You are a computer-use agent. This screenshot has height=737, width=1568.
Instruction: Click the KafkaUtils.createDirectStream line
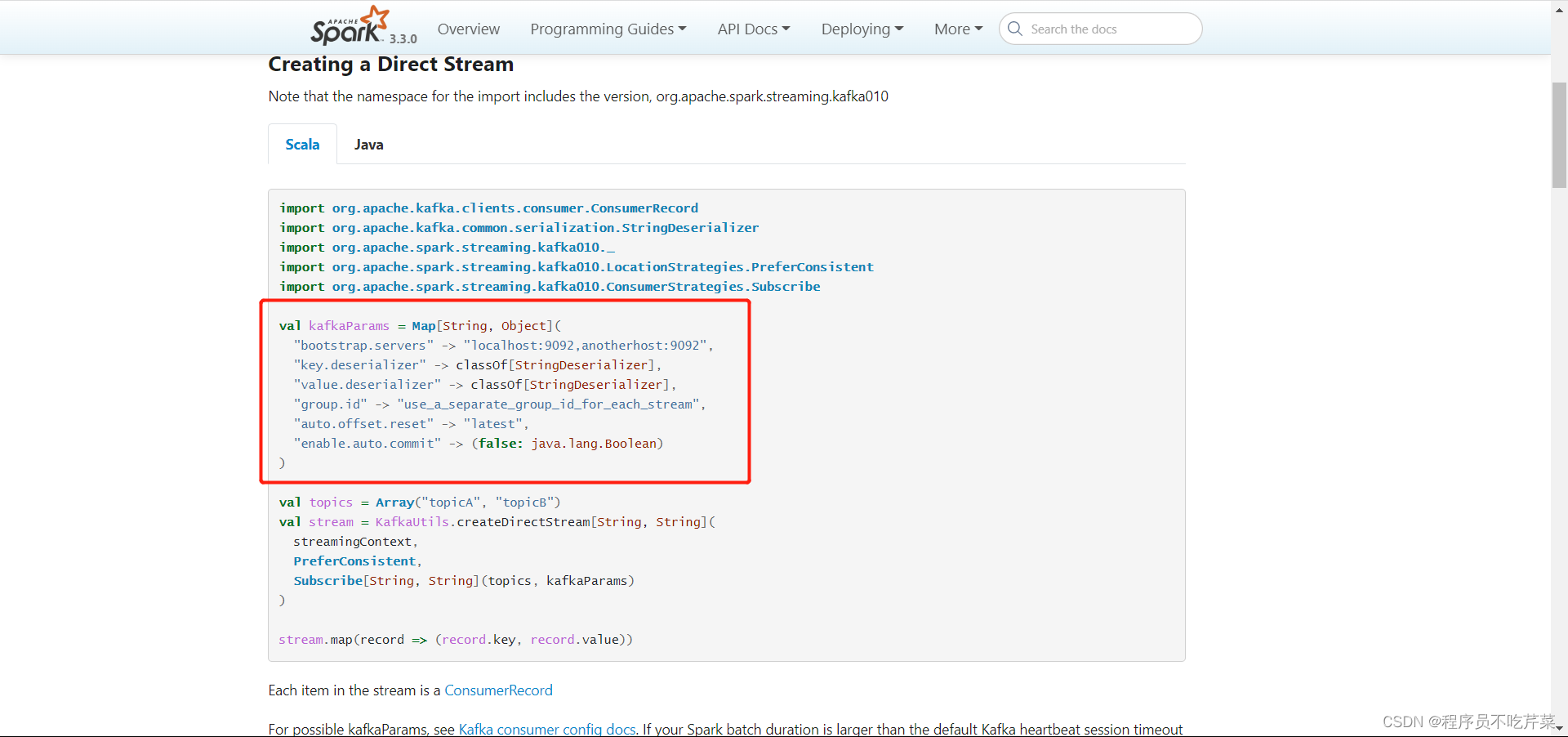[497, 522]
